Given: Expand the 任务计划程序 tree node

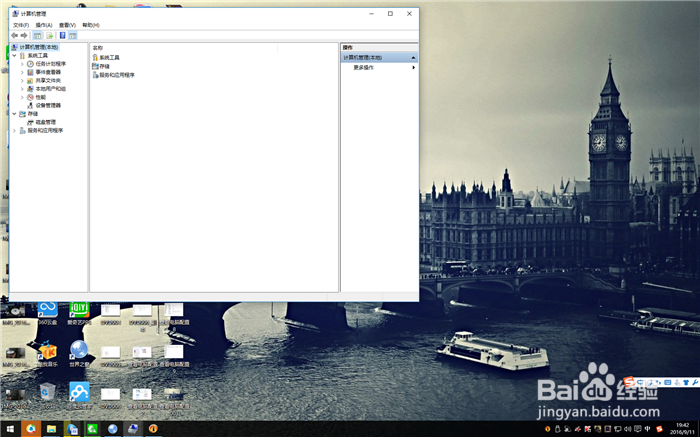Looking at the screenshot, I should (22, 64).
